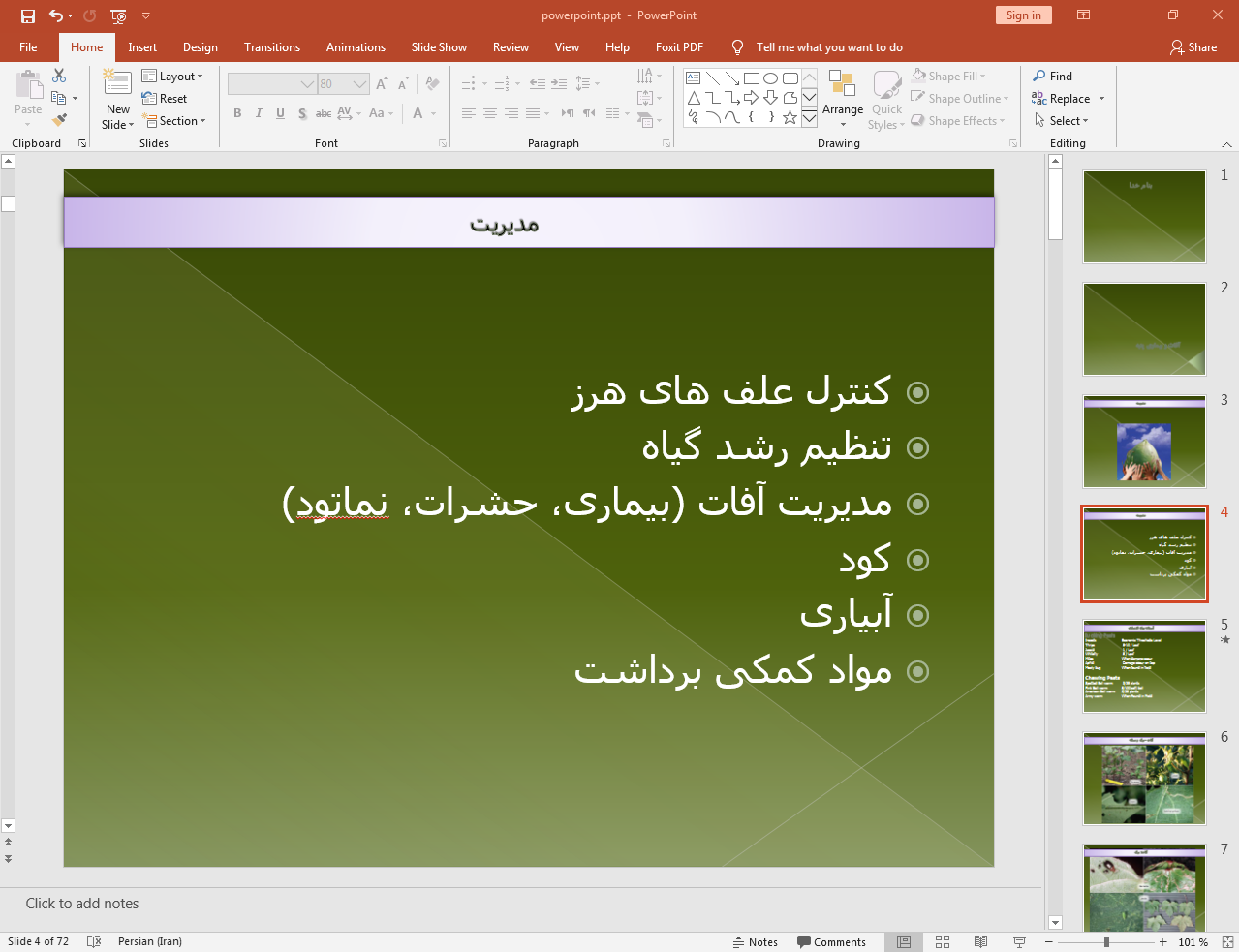Click the Sign in button
1239x952 pixels.
(x=1023, y=15)
